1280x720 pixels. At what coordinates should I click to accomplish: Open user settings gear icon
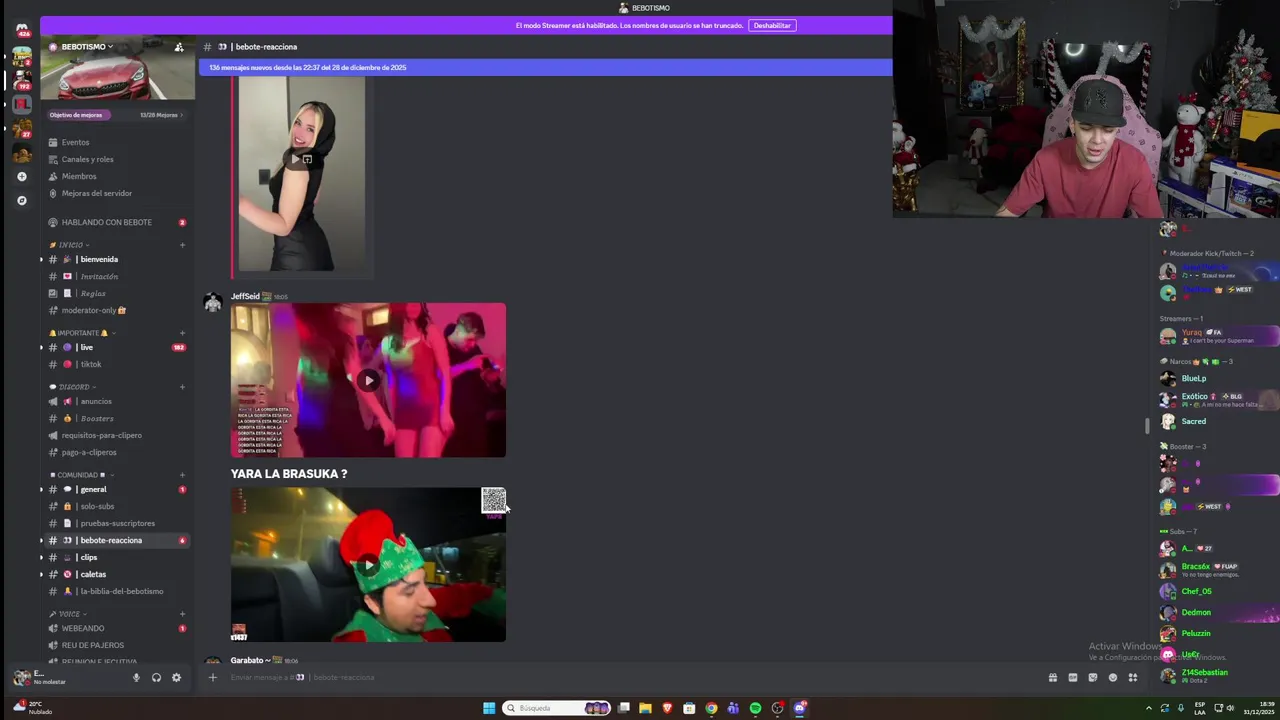pos(176,678)
